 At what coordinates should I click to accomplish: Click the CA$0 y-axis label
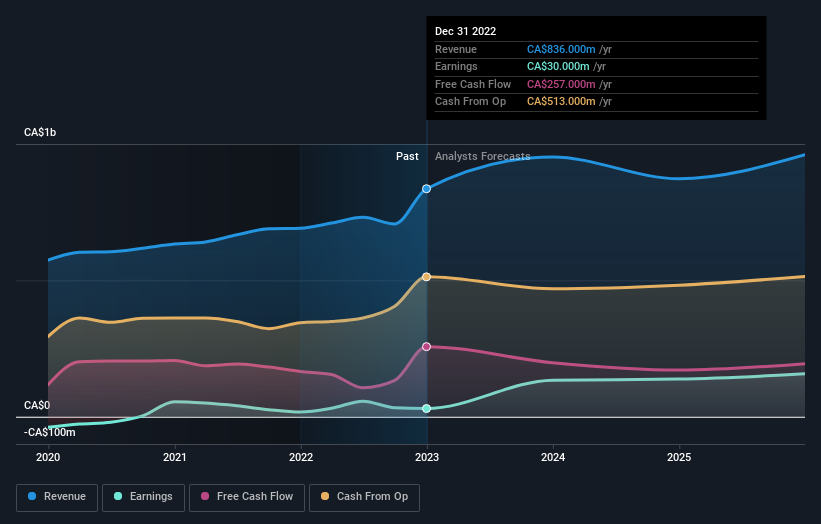37,405
